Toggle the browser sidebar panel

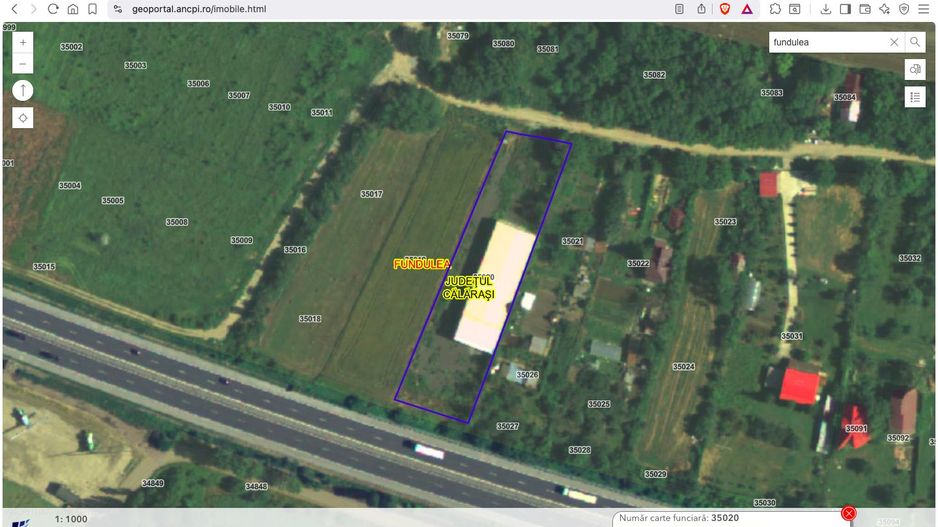tap(845, 9)
